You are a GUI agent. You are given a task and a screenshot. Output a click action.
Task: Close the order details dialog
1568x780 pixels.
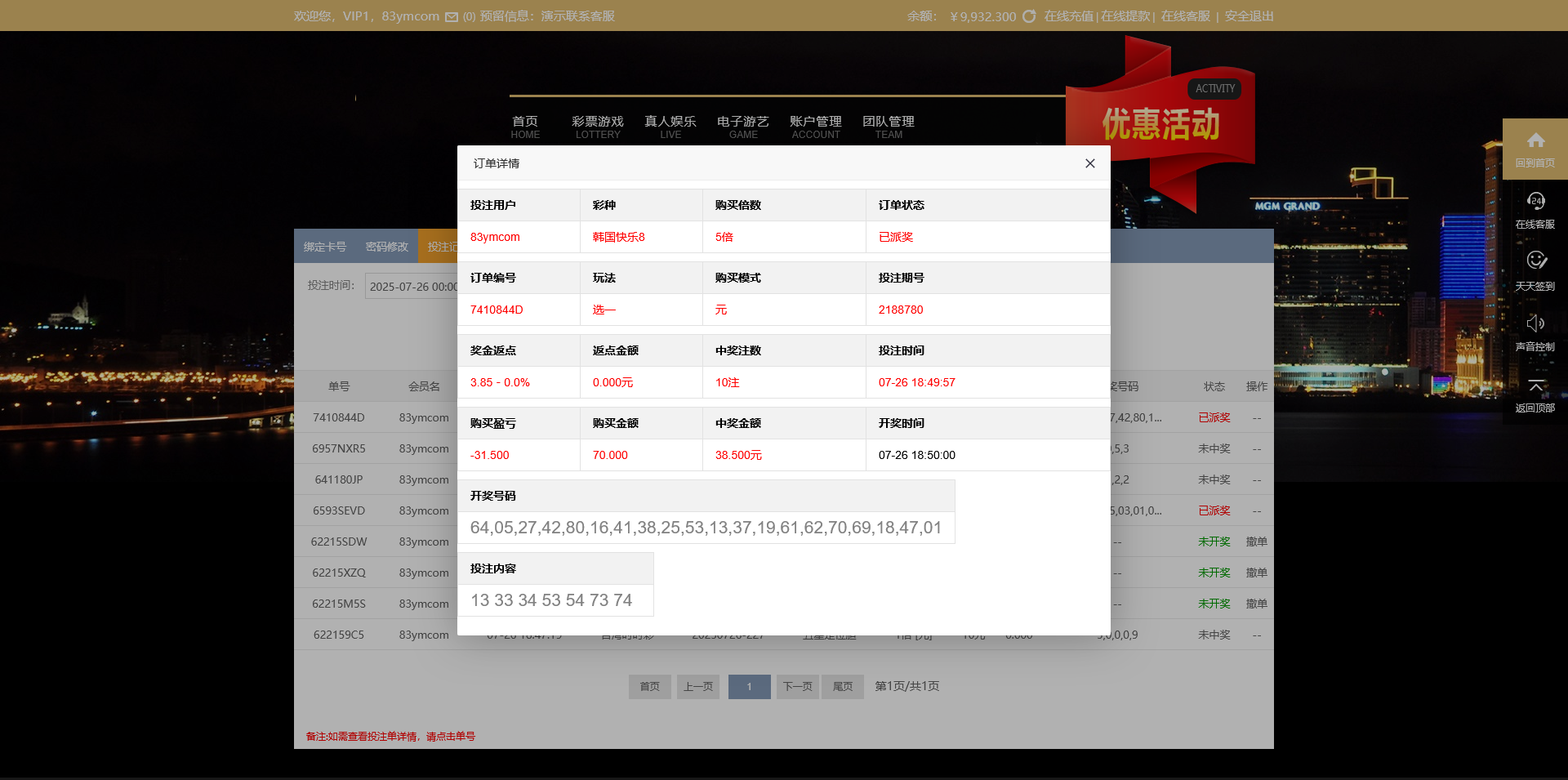pos(1089,163)
